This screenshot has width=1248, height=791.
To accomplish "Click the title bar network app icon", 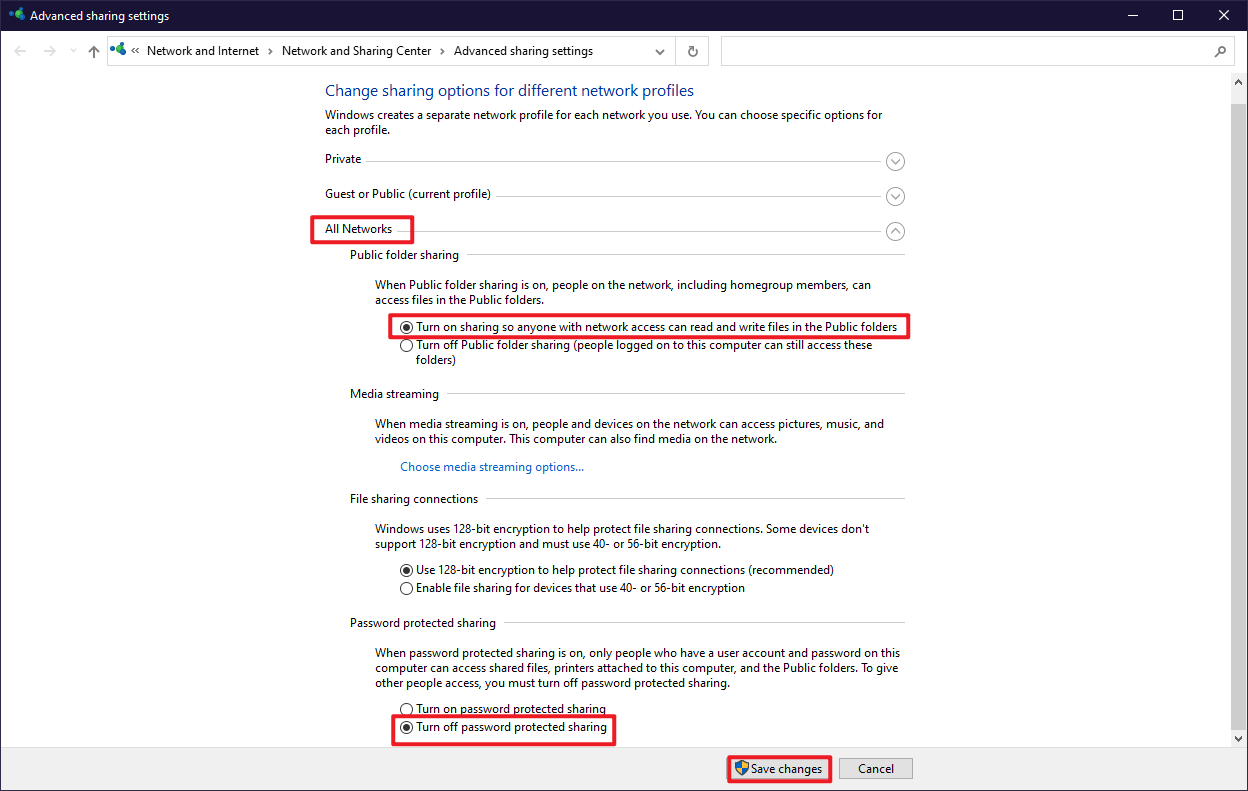I will click(16, 15).
